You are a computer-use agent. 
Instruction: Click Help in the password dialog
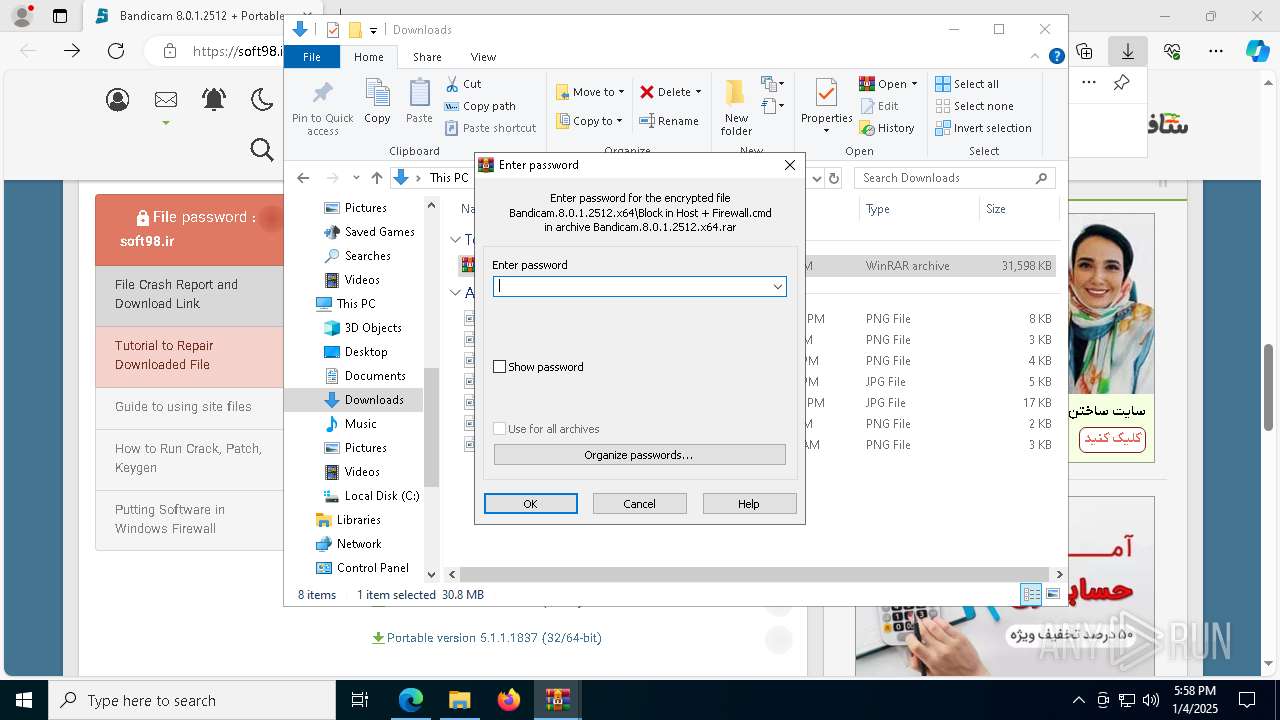coord(749,504)
